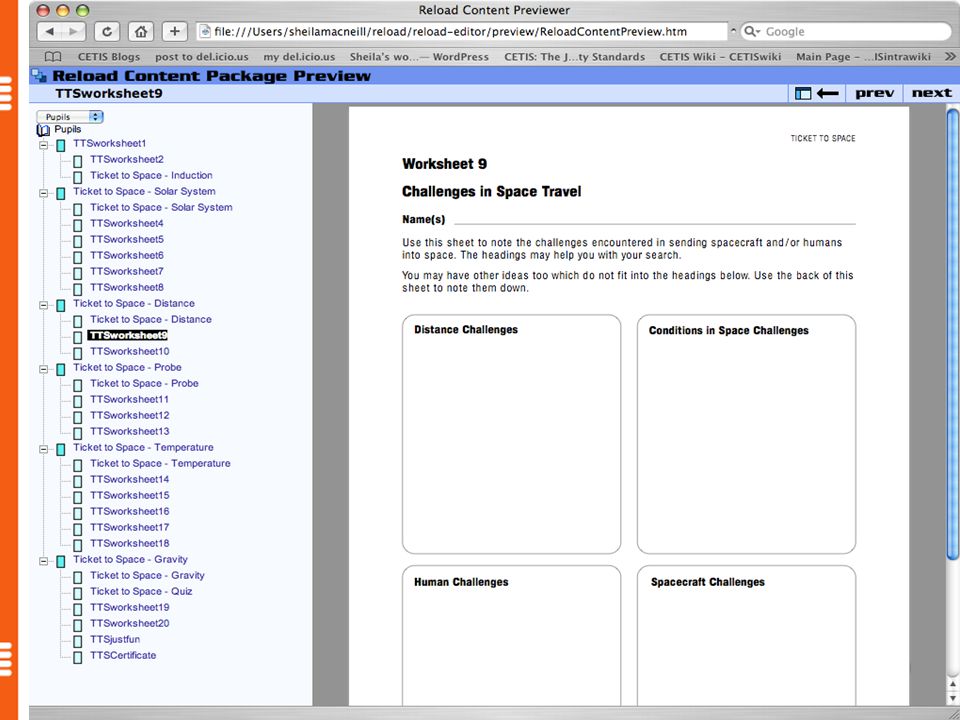Open the CETIS: The J...ty Standards bookmark

574,57
